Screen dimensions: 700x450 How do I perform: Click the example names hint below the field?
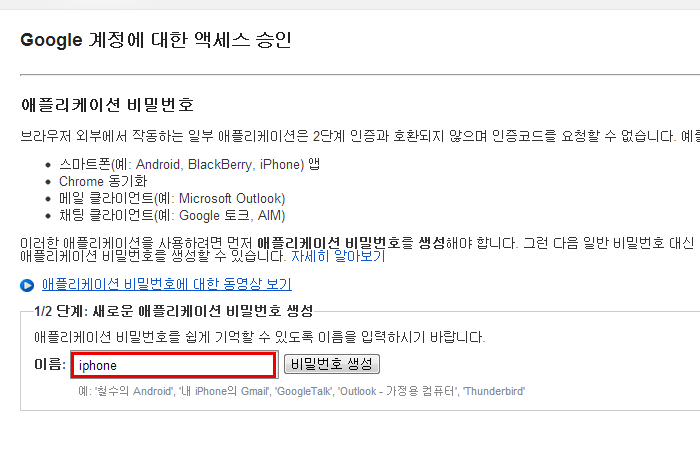(302, 392)
